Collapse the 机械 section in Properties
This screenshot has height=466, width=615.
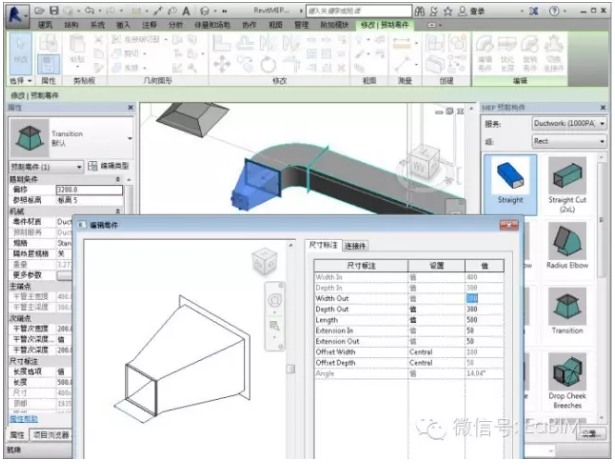click(118, 211)
